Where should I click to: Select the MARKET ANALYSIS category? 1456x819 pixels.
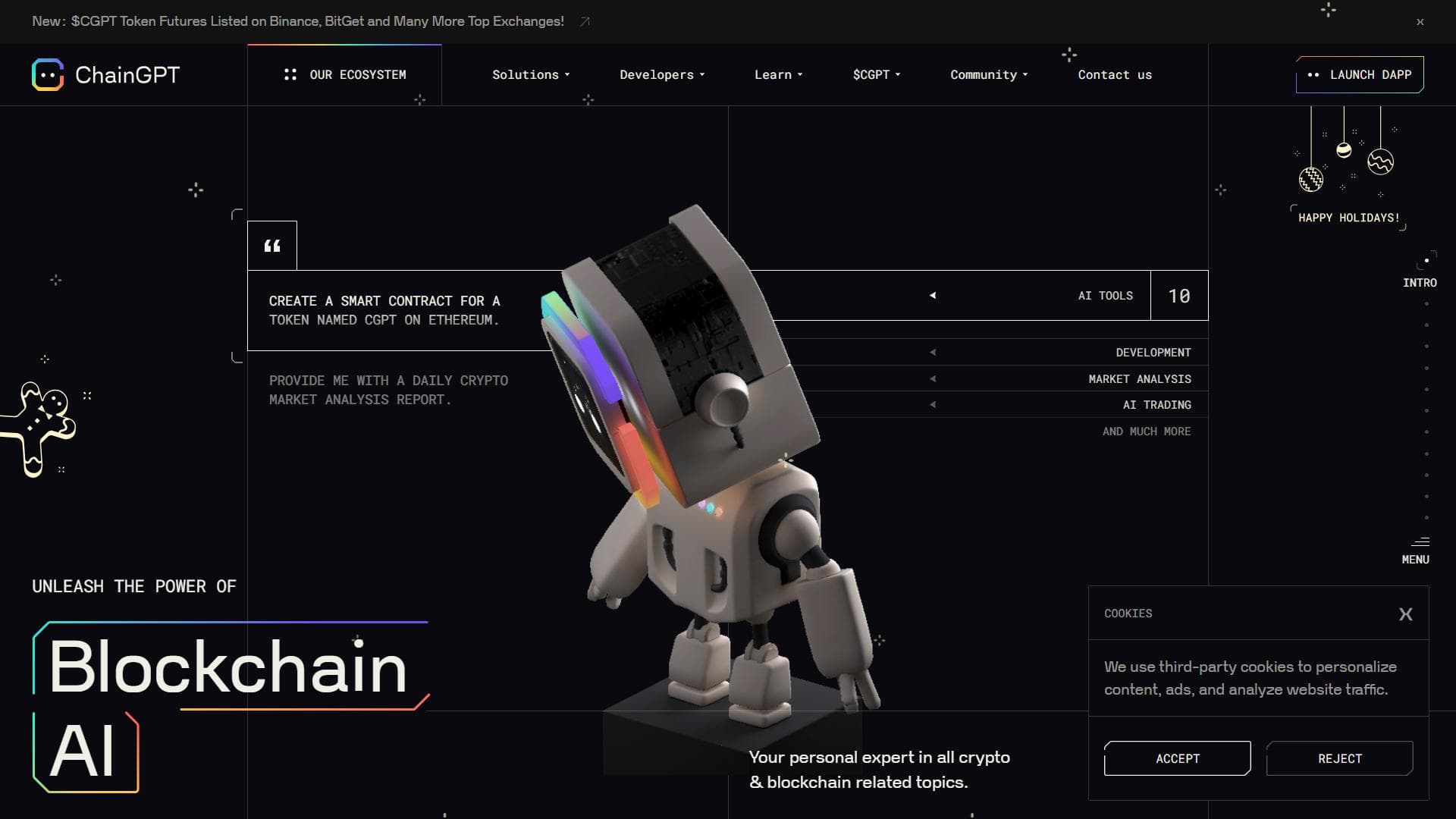[1140, 379]
